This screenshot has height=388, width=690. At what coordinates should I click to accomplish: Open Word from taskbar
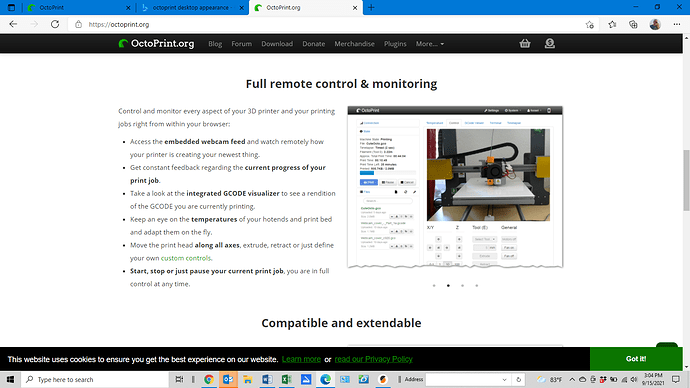[x=267, y=379]
